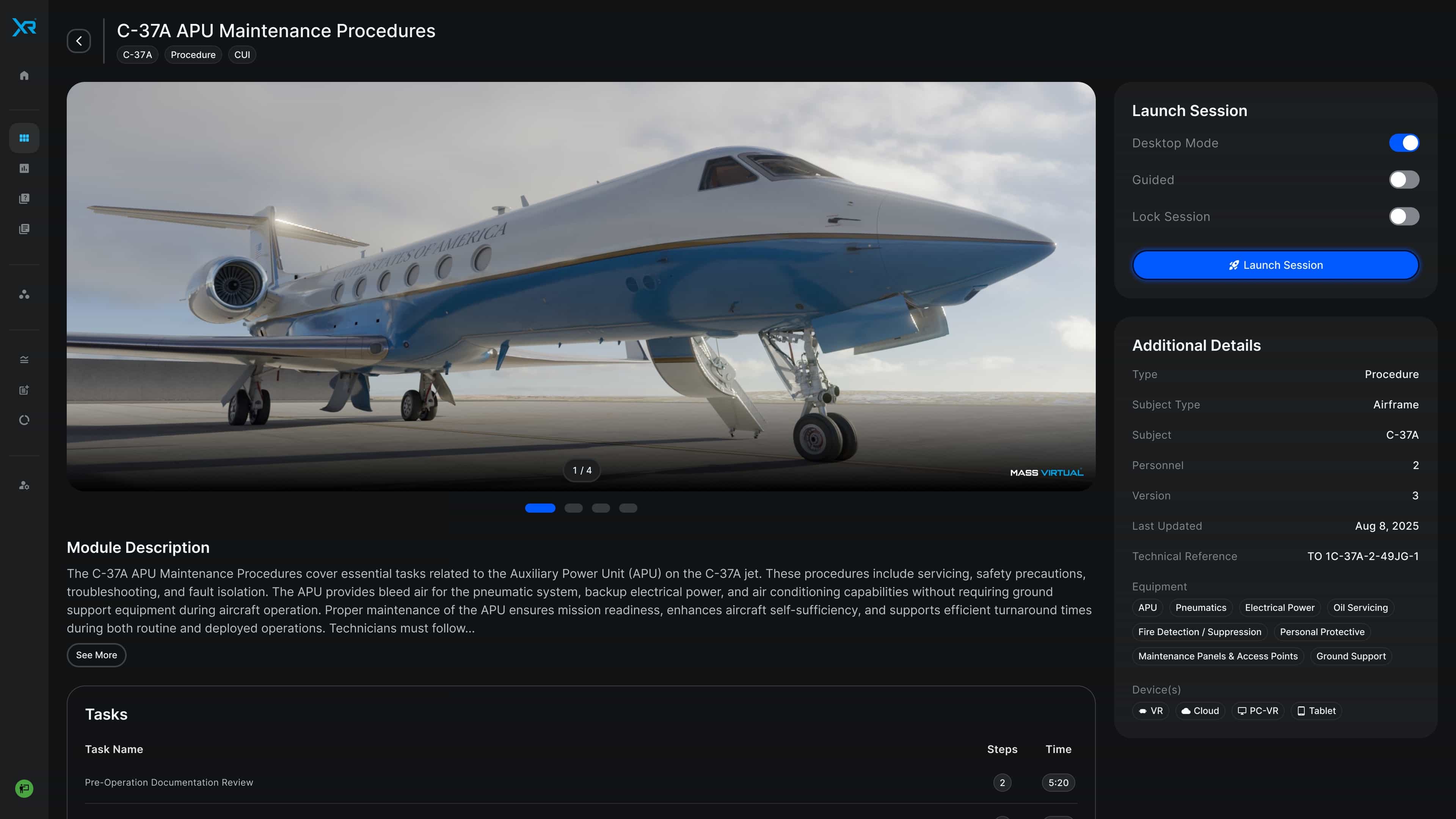Click the blue Launch Session button
The image size is (1456, 819).
(1276, 265)
